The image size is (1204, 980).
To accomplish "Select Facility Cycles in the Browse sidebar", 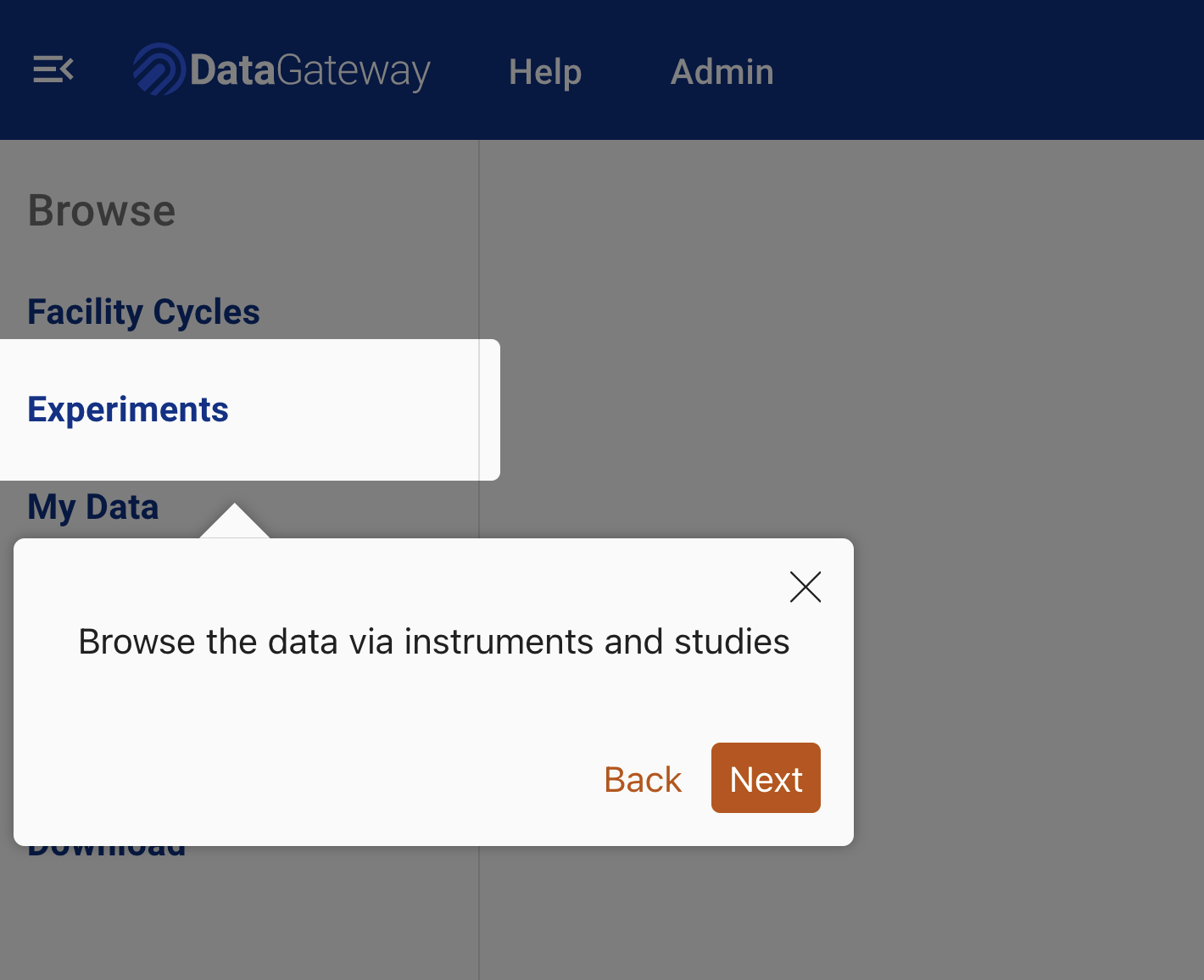I will pos(143,311).
